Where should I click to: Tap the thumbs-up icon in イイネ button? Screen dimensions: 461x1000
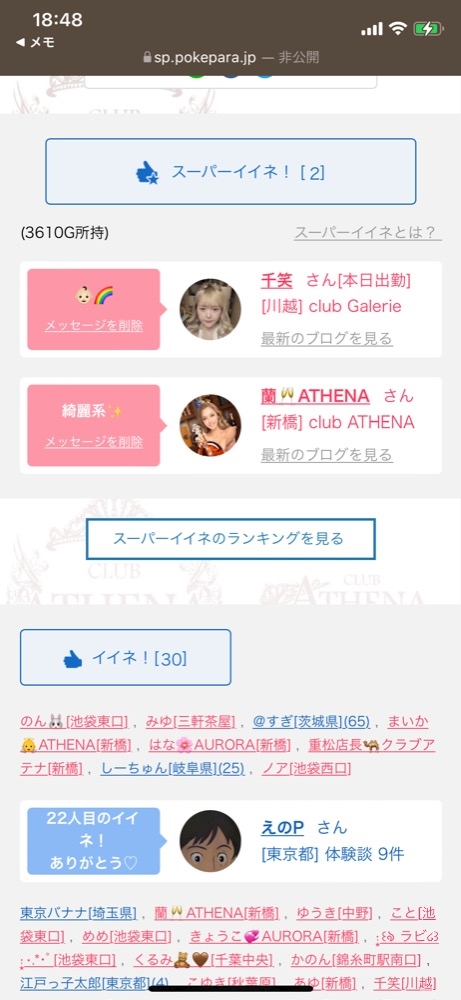pos(73,659)
